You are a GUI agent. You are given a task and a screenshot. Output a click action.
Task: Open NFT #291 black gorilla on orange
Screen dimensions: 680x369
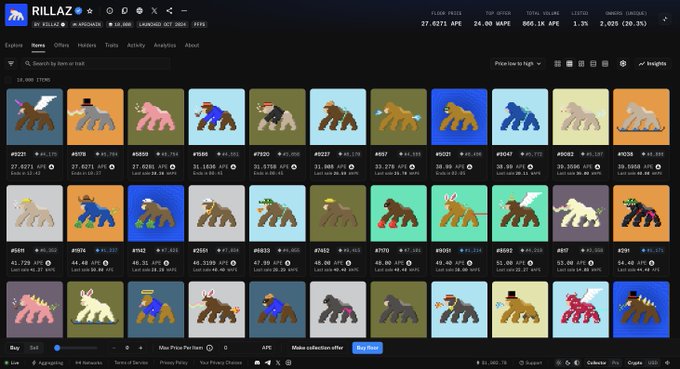[x=641, y=213]
